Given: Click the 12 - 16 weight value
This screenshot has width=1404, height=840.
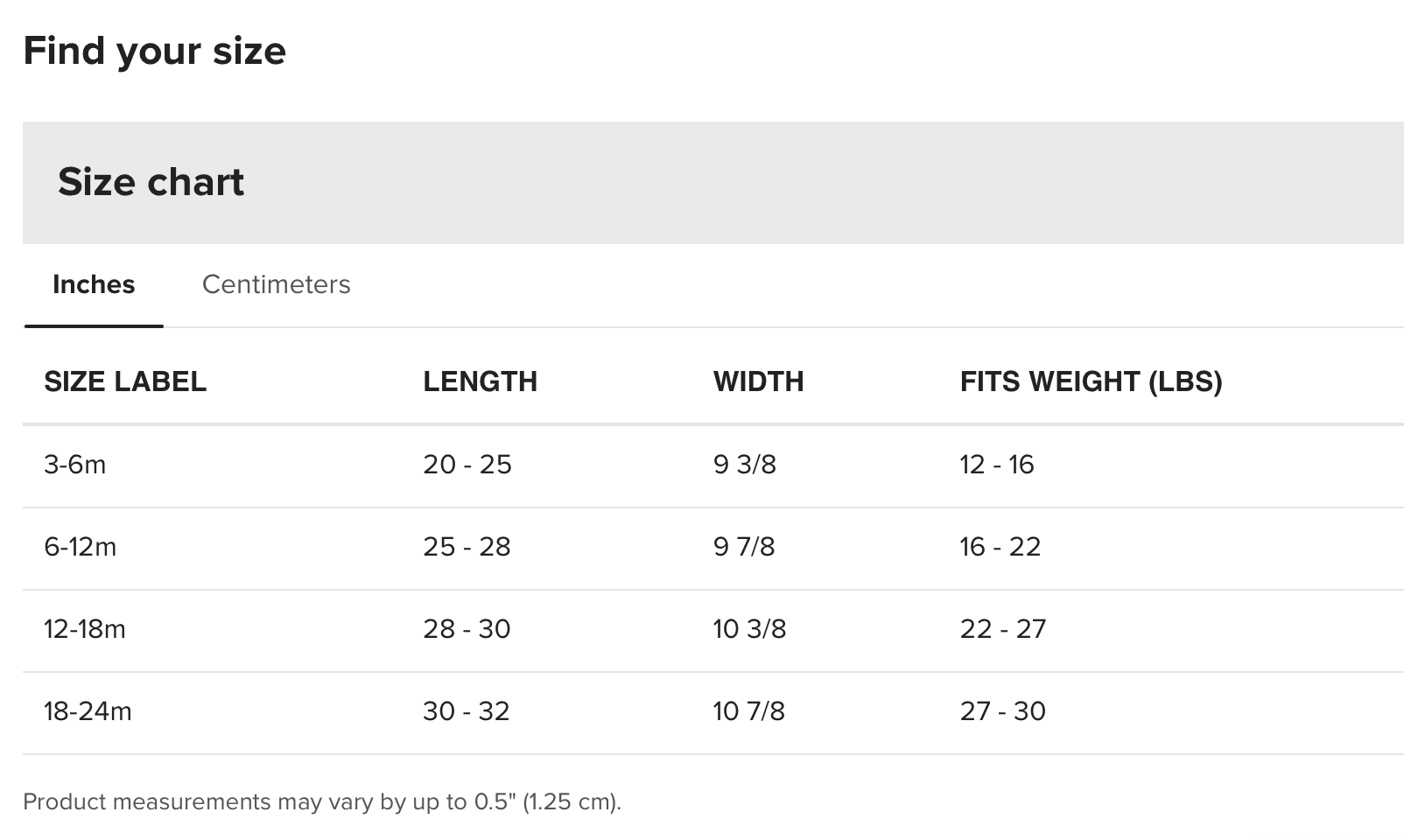Looking at the screenshot, I should pos(997,465).
